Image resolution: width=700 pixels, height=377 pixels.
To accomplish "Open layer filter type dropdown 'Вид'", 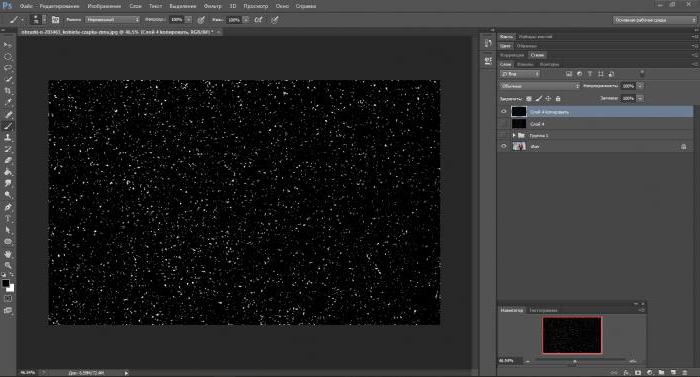I will pyautogui.click(x=520, y=74).
